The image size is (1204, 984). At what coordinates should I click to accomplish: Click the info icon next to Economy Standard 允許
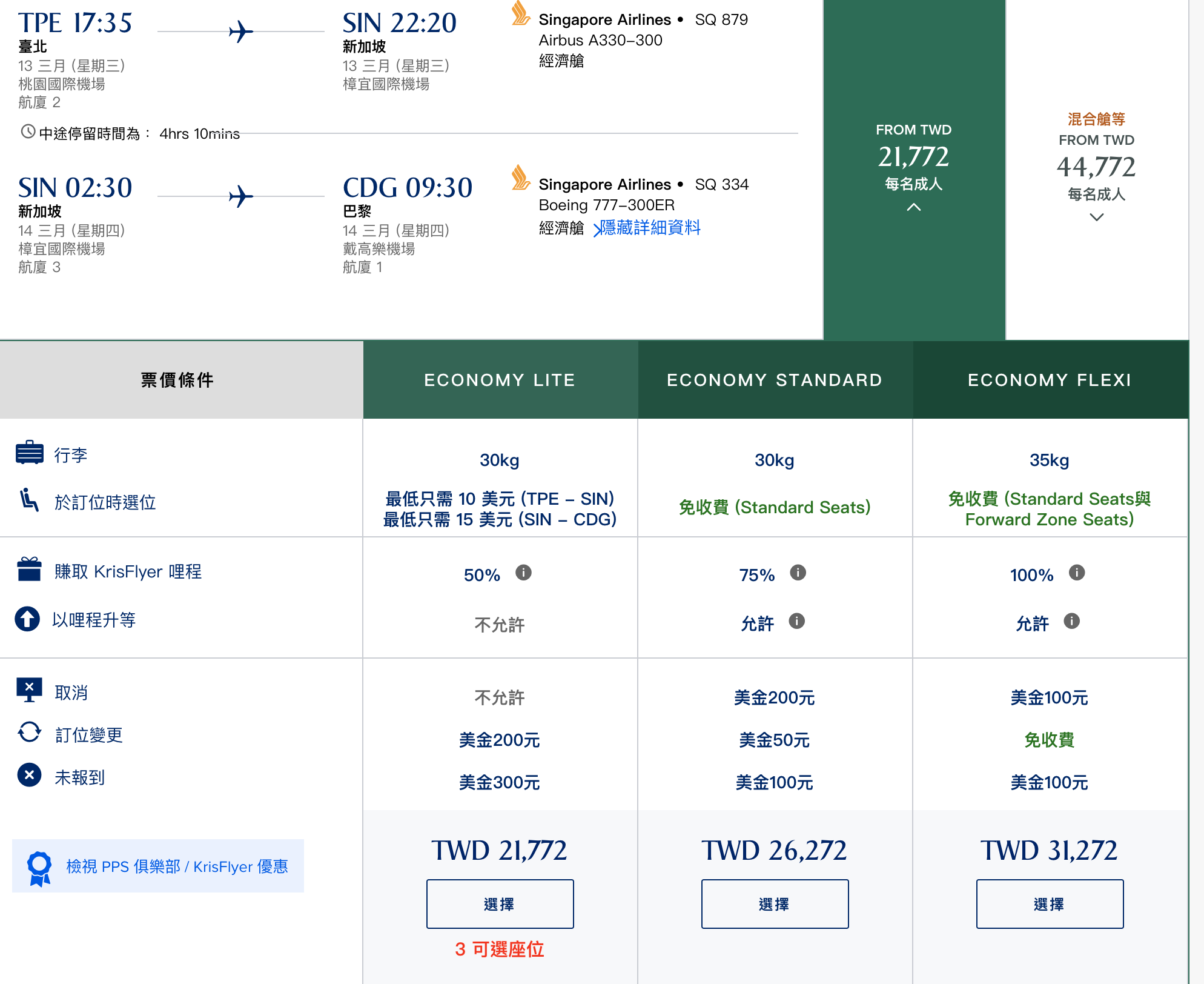tap(798, 622)
